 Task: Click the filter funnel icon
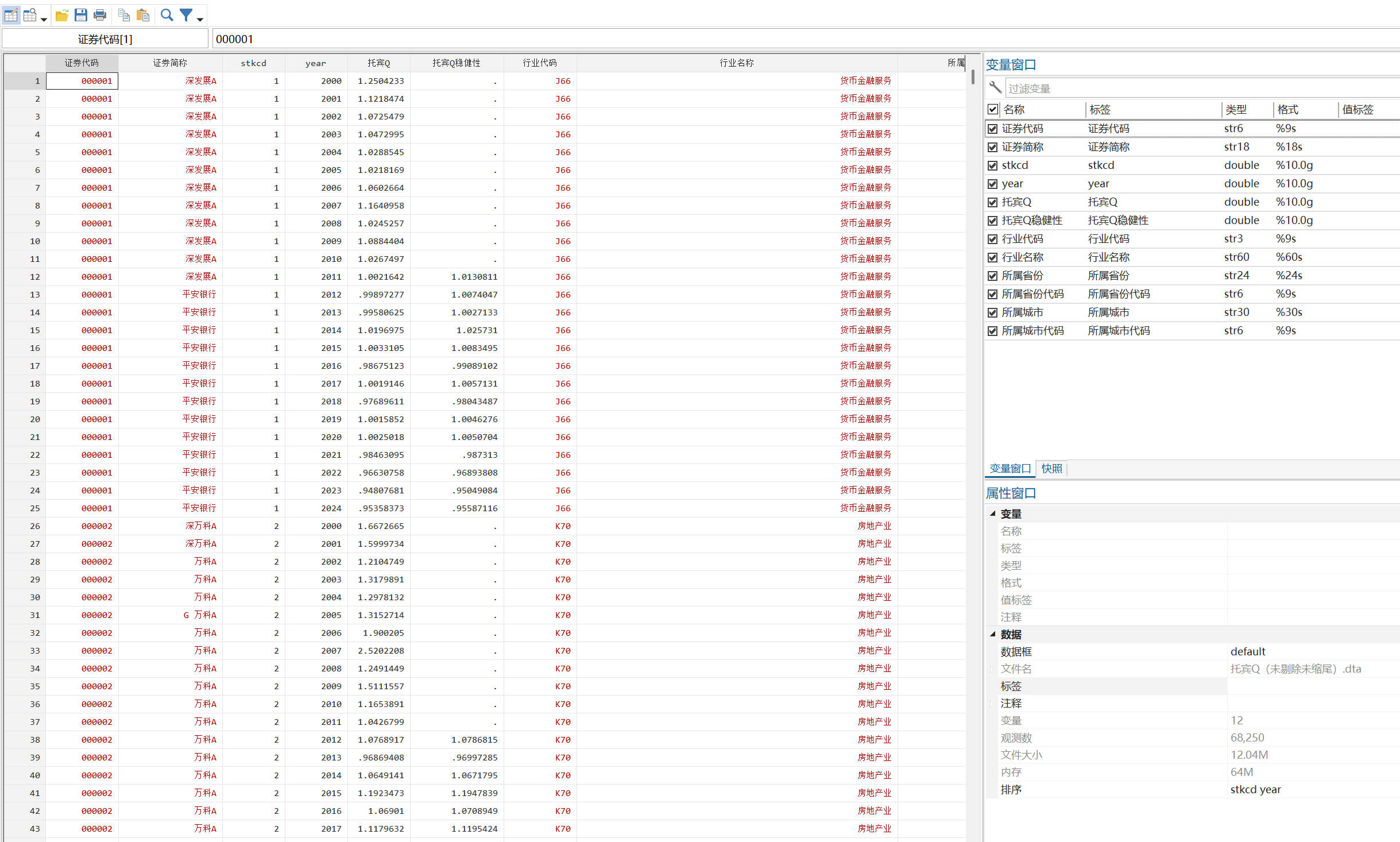[186, 16]
